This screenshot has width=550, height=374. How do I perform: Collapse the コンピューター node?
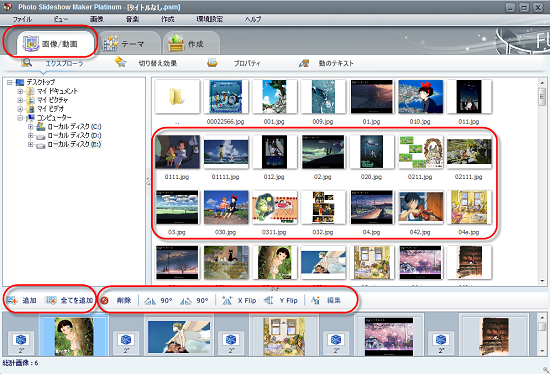click(20, 118)
